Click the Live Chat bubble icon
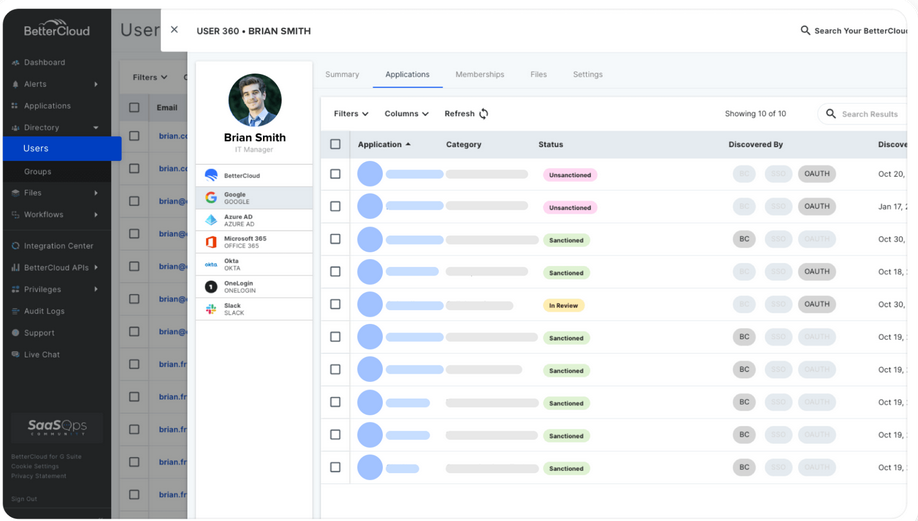This screenshot has width=918, height=521. coord(15,354)
